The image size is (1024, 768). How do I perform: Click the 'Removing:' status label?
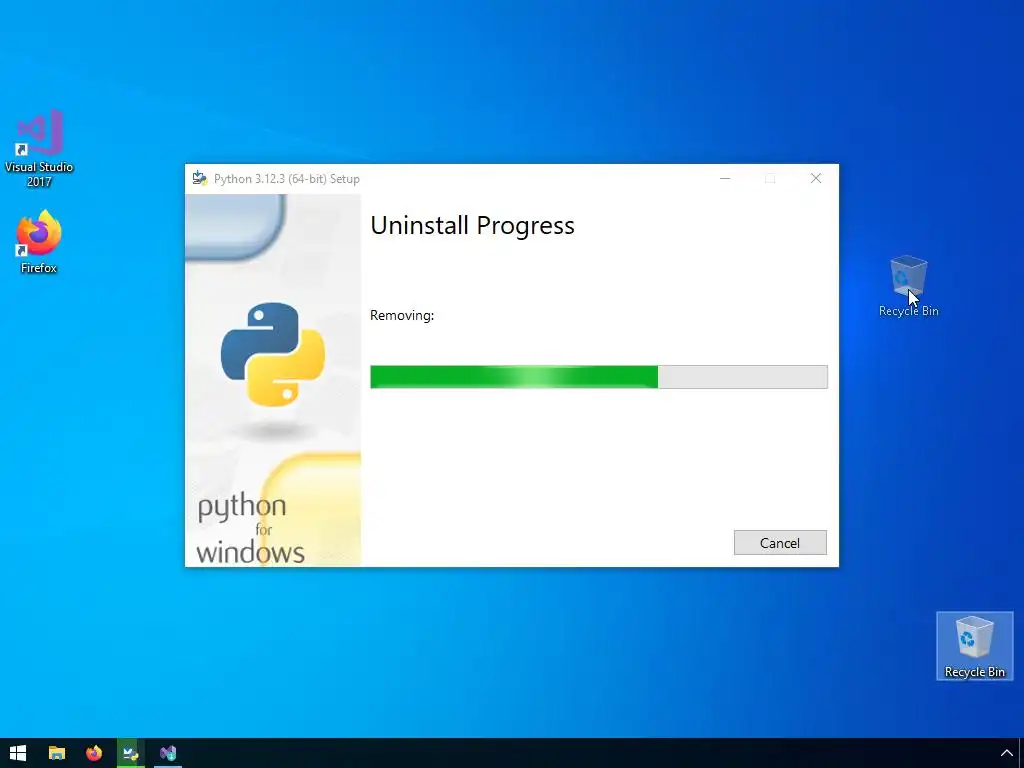(402, 315)
